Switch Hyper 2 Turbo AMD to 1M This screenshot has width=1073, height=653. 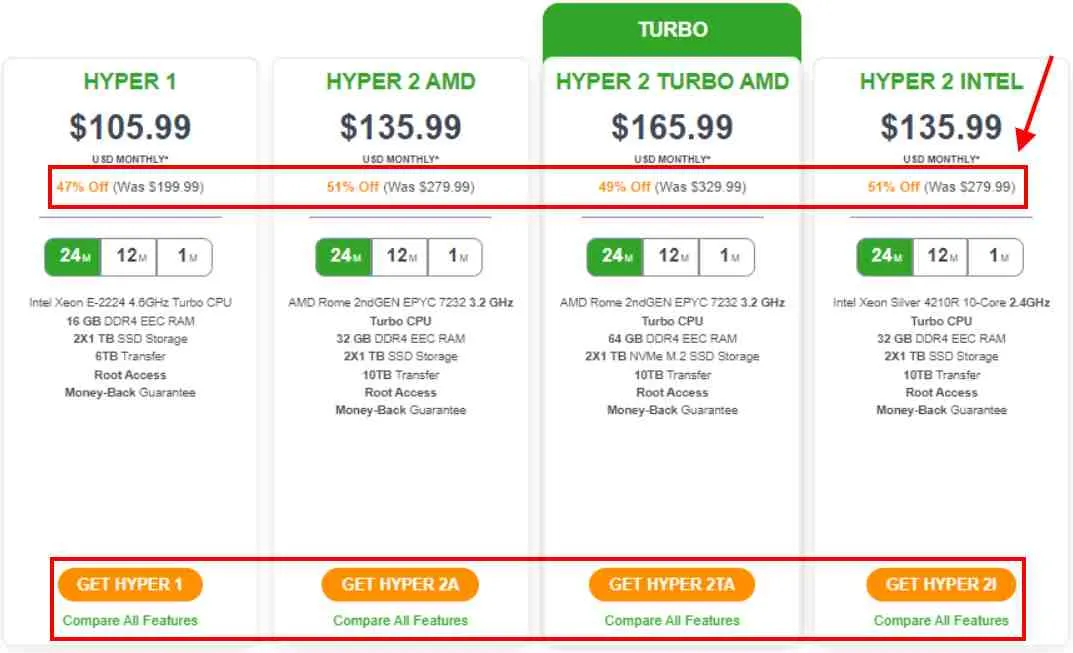(x=727, y=257)
